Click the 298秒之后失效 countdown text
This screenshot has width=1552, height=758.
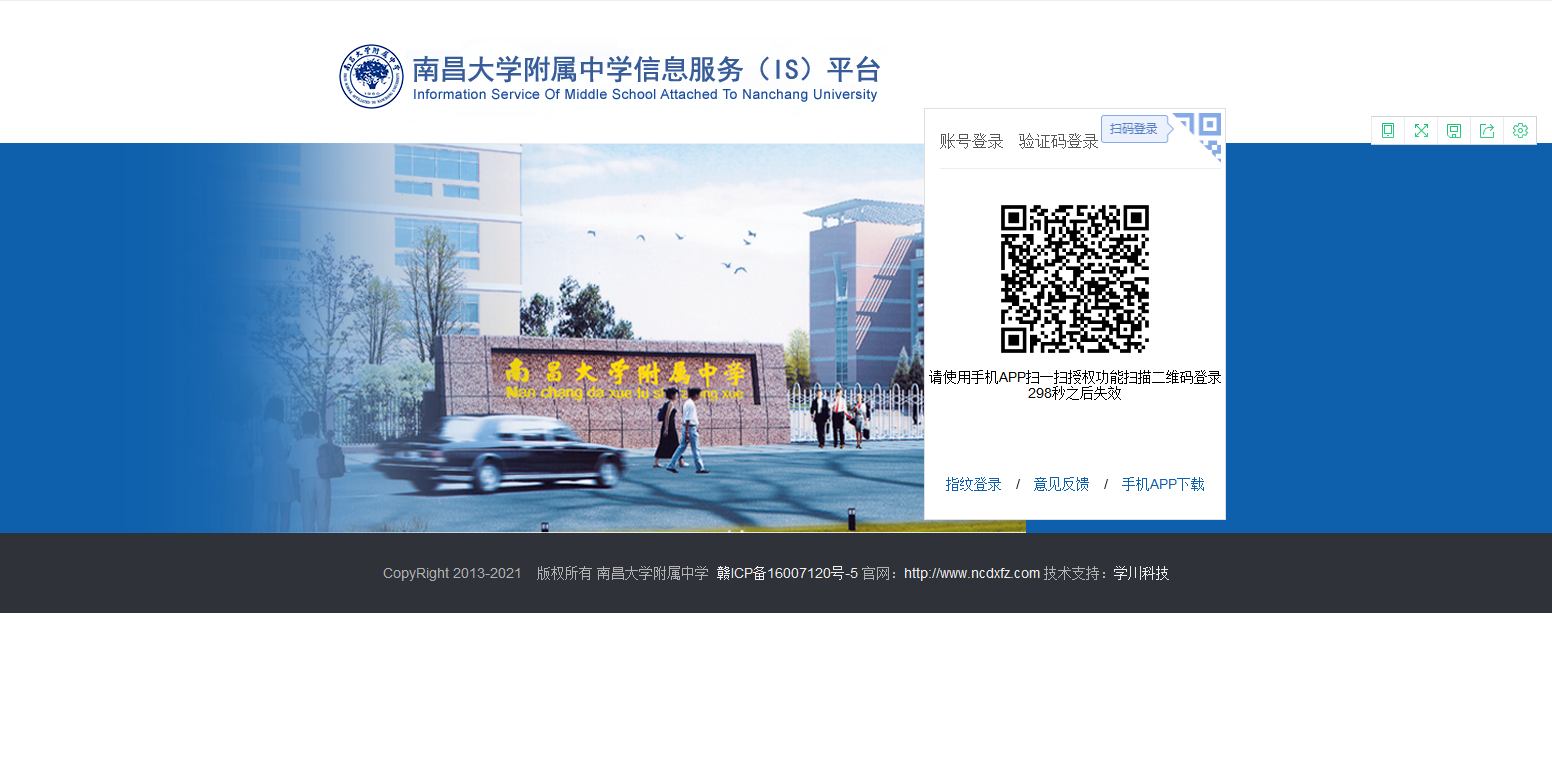coord(1075,393)
